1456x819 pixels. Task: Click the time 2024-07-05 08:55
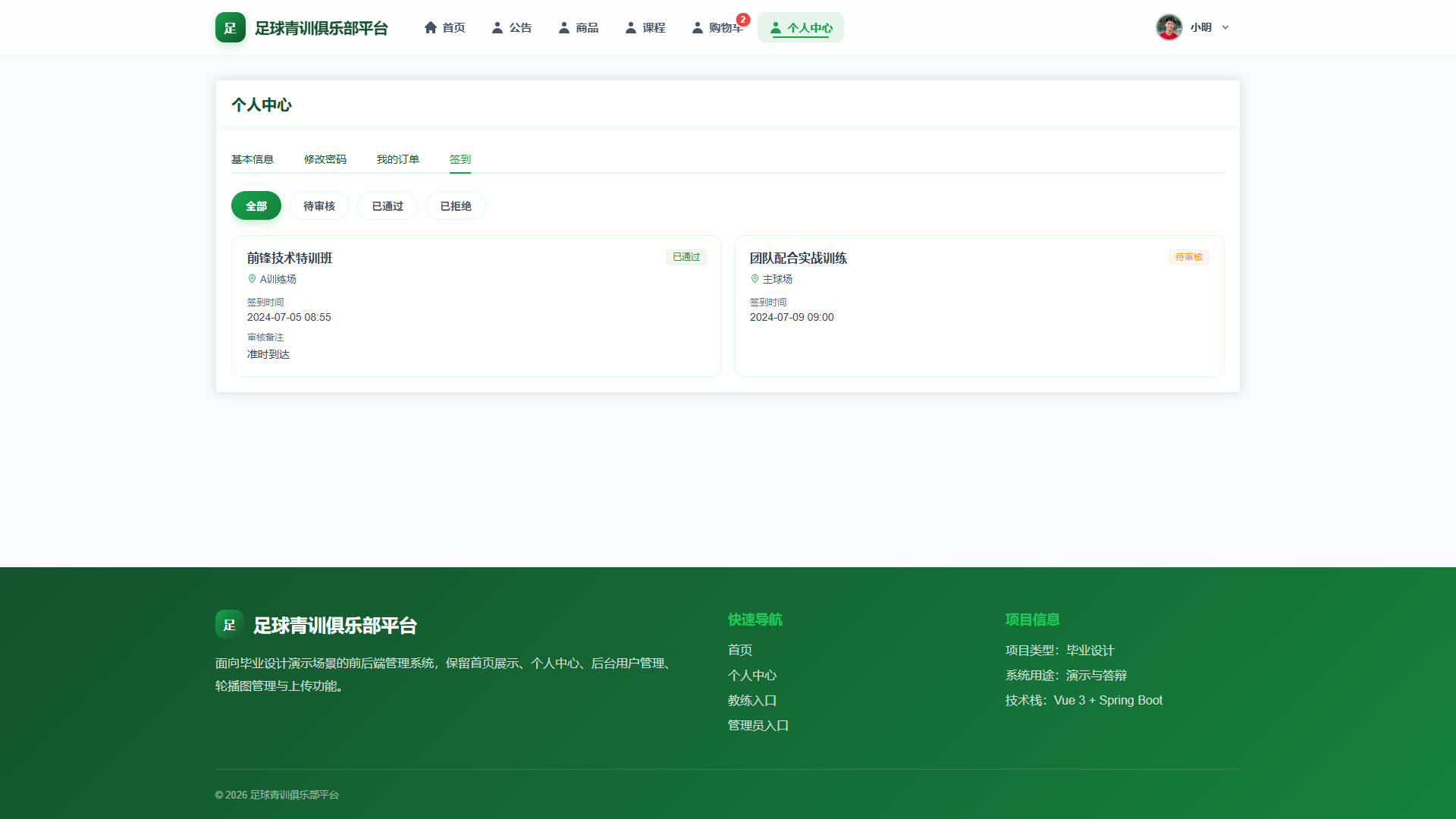(x=289, y=317)
